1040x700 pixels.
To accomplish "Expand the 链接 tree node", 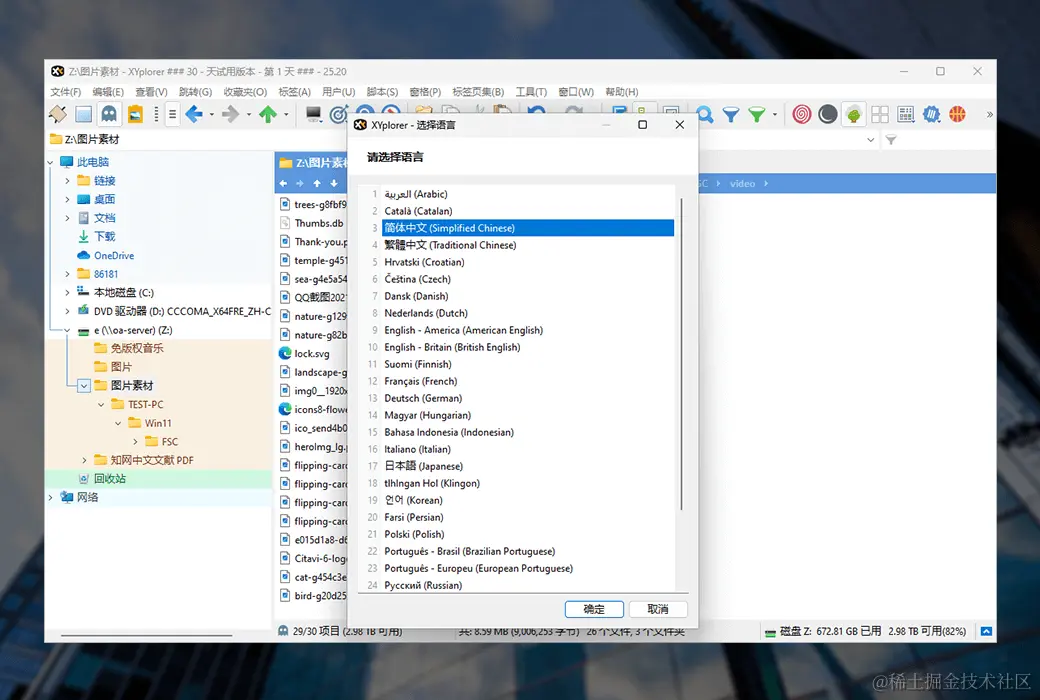I will click(67, 180).
